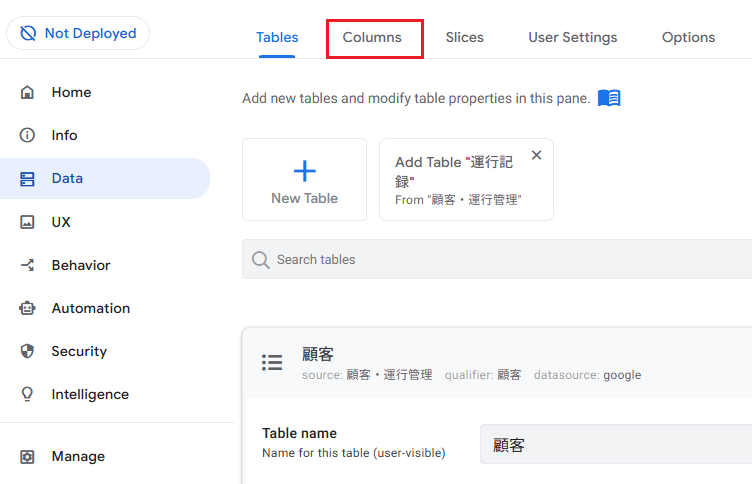The image size is (752, 484).
Task: Switch to the Columns tab
Action: [x=372, y=38]
